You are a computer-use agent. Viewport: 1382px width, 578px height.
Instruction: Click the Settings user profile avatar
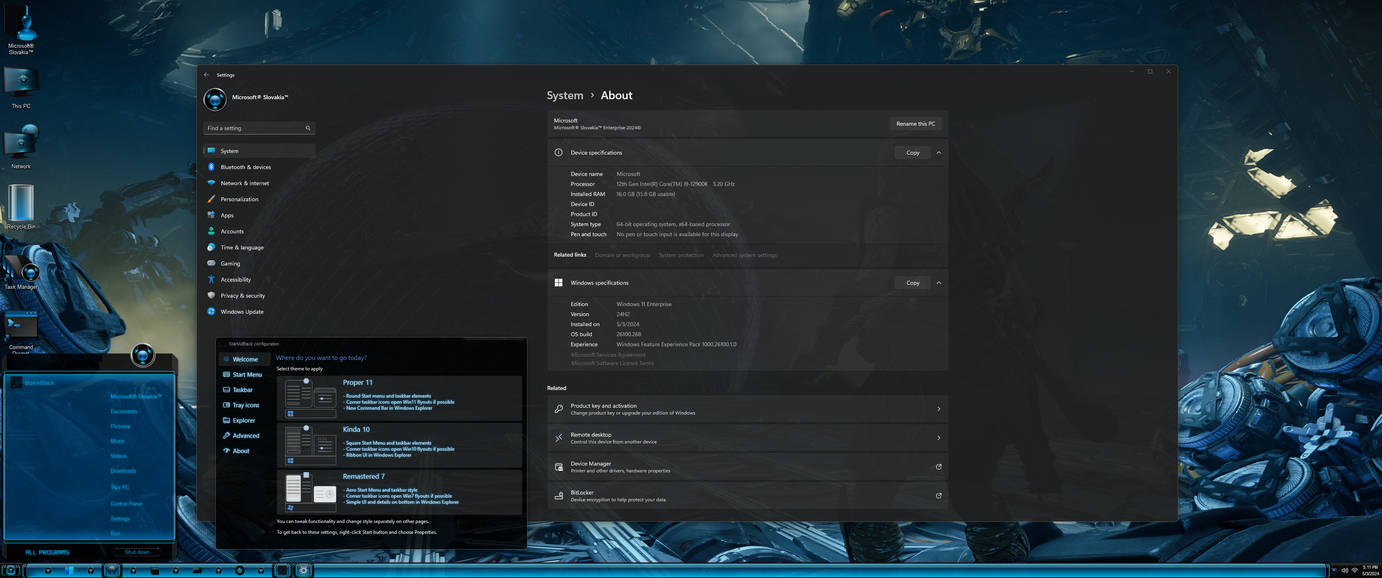215,99
